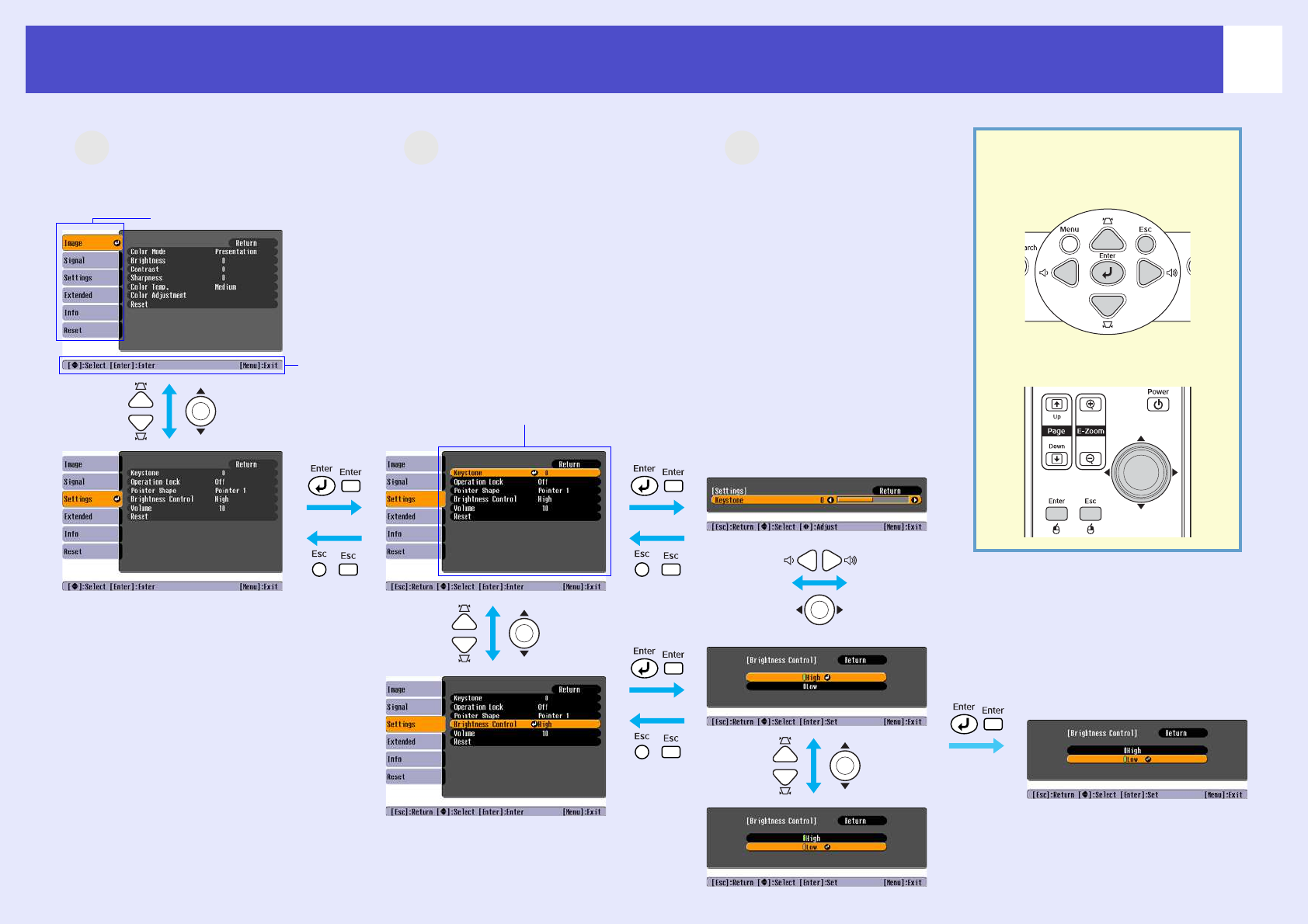Image resolution: width=1308 pixels, height=924 pixels.
Task: Choose Low in the bottom-center Brightness Control dialog
Action: click(x=816, y=847)
